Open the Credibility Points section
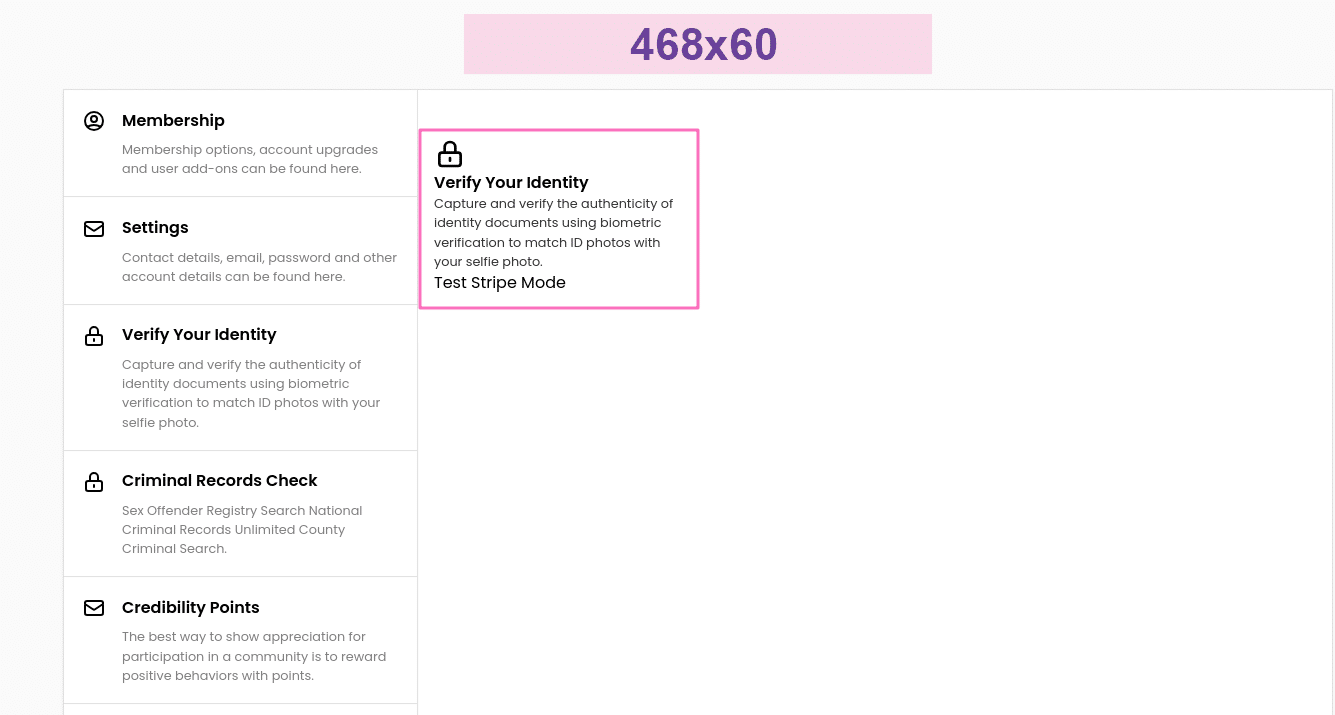Screen dimensions: 1335x715 [190, 608]
